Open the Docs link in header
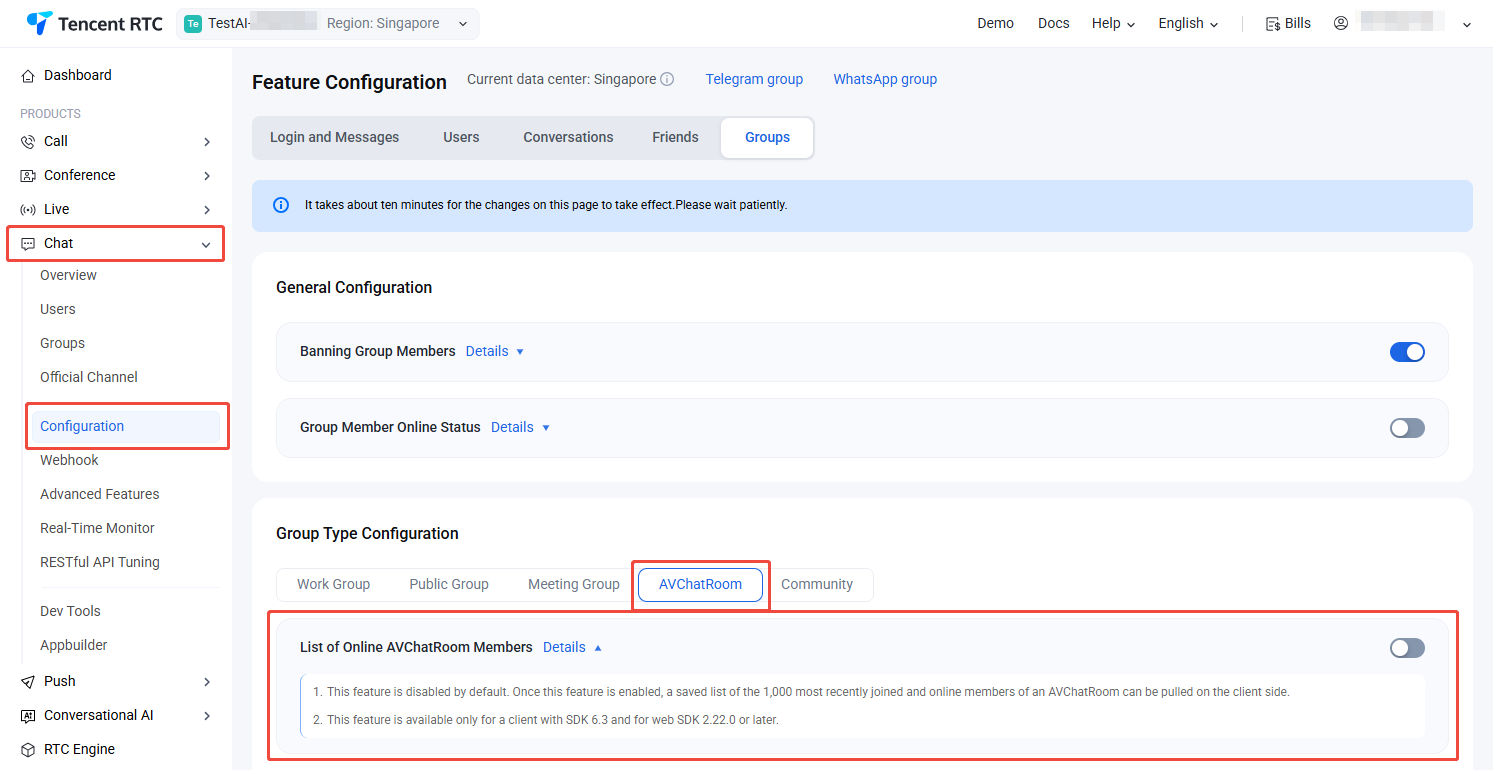The width and height of the screenshot is (1493, 770). 1053,24
